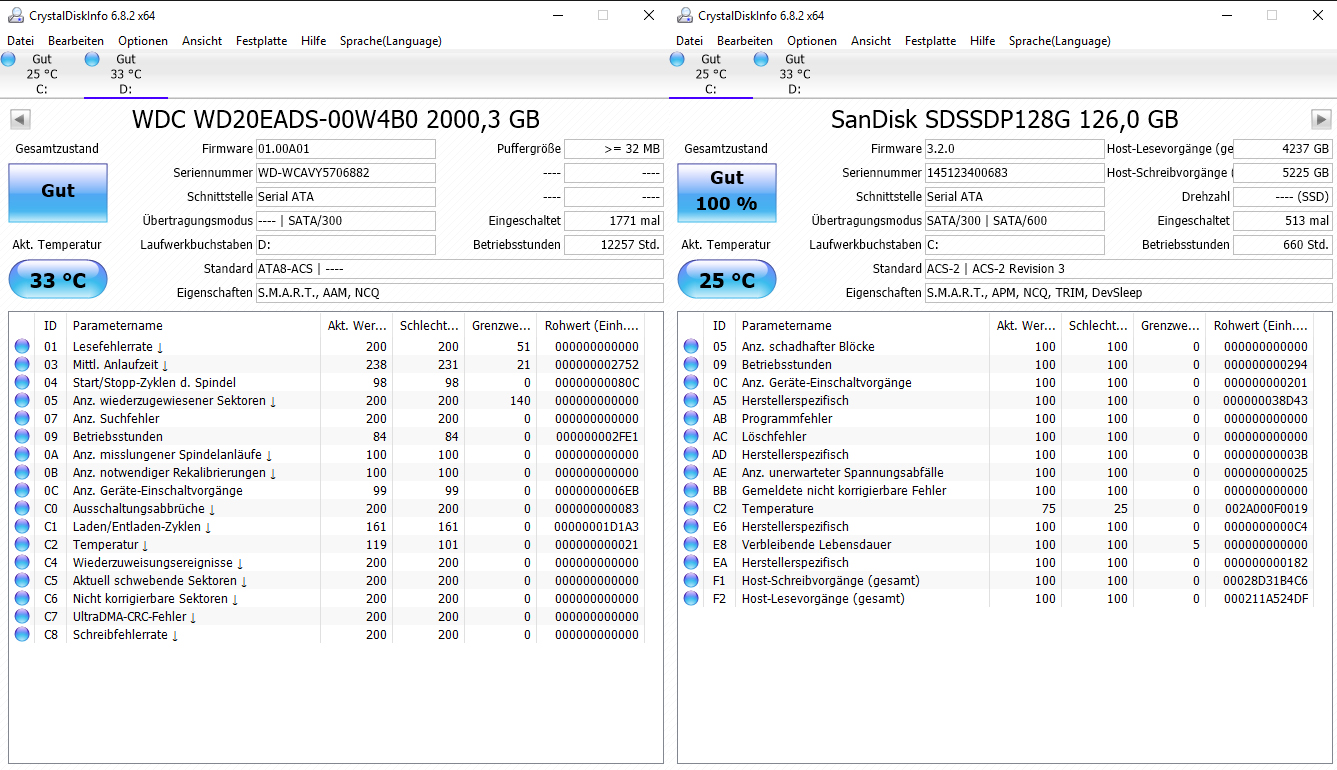1337x770 pixels.
Task: Select row Aktuell schwebende Sektoren
Action: click(326, 581)
